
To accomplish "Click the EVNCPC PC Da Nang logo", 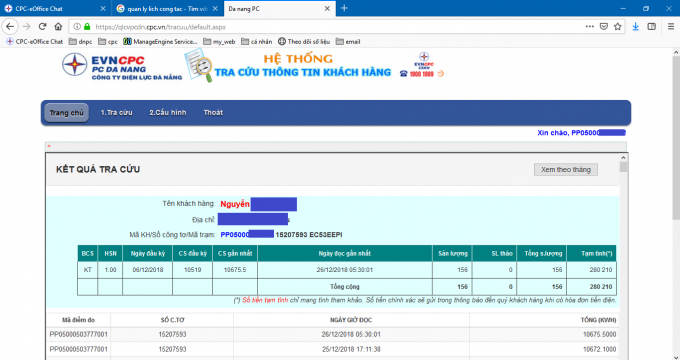I will (x=122, y=66).
